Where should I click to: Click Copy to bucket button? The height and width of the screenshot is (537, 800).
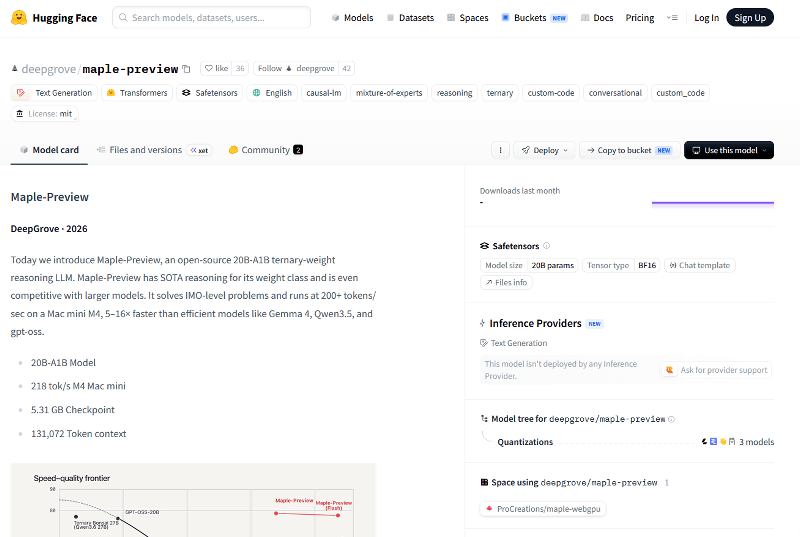pyautogui.click(x=630, y=150)
